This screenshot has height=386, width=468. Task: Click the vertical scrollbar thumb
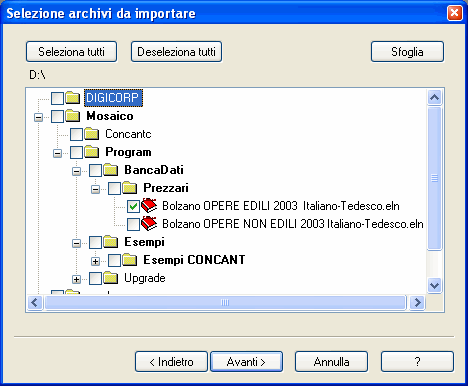(434, 178)
